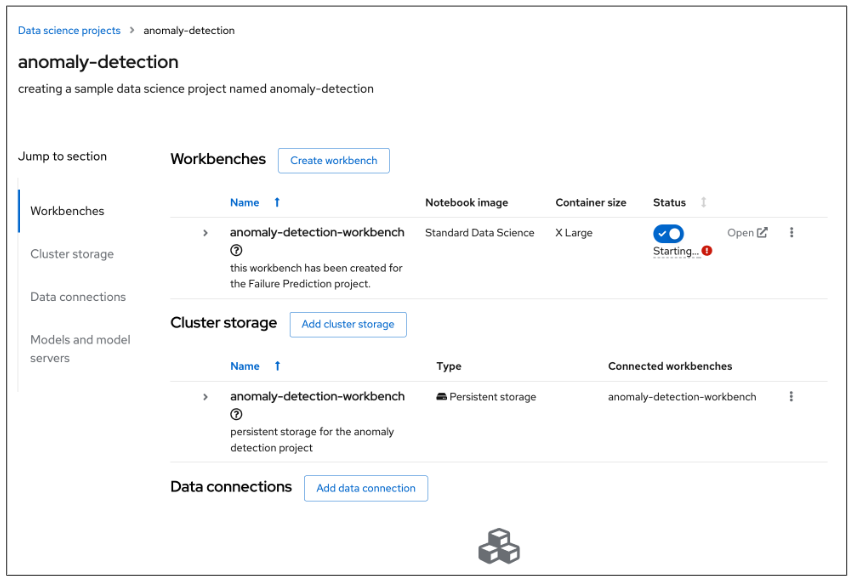This screenshot has width=853, height=582.
Task: Go to Data science projects breadcrumb link
Action: [69, 31]
